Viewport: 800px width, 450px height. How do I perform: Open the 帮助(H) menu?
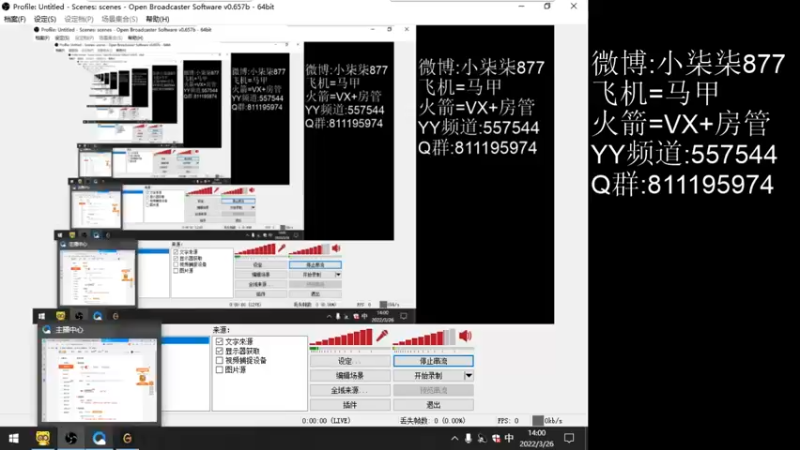[x=158, y=19]
